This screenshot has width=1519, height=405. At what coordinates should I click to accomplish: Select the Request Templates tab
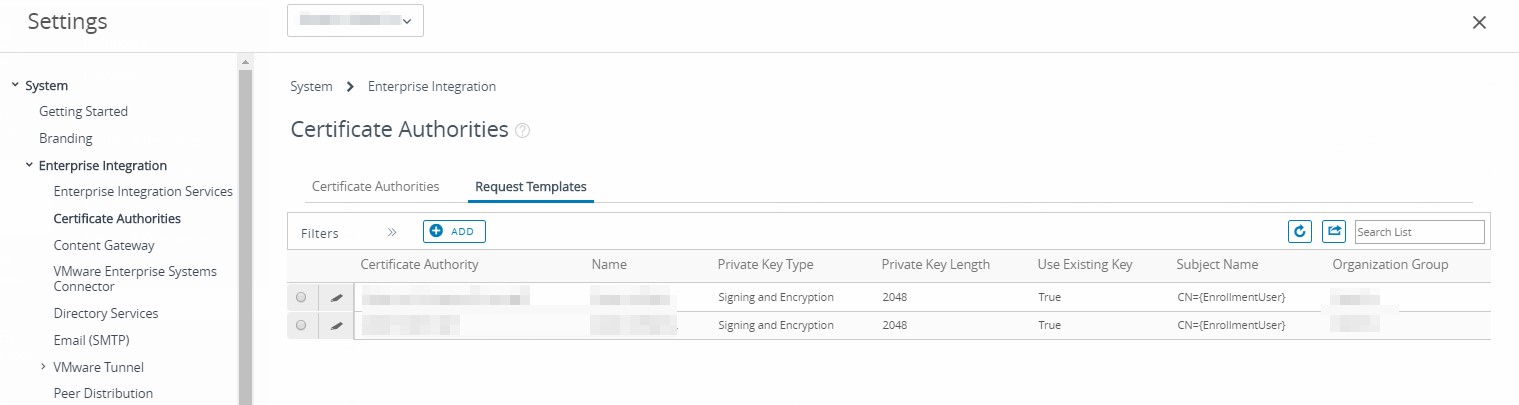[x=530, y=186]
